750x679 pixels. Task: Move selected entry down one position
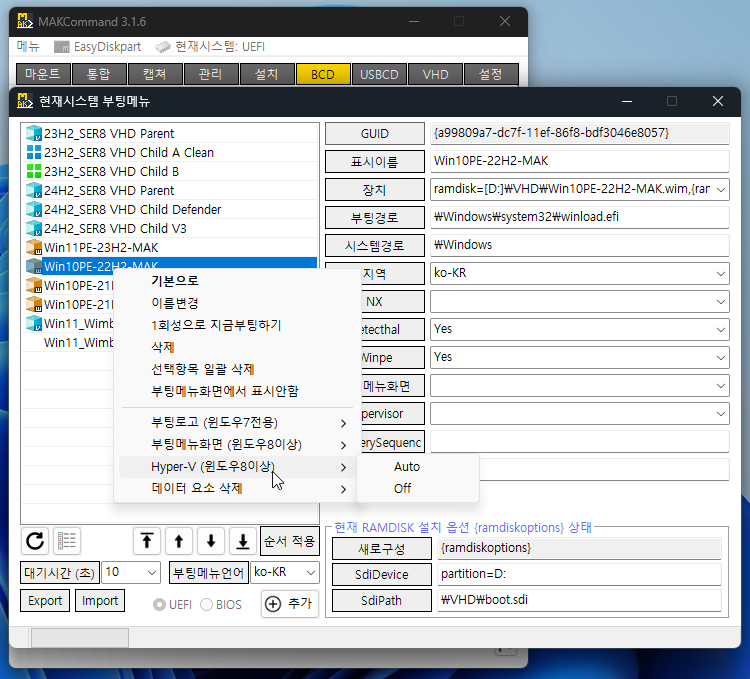coord(211,541)
